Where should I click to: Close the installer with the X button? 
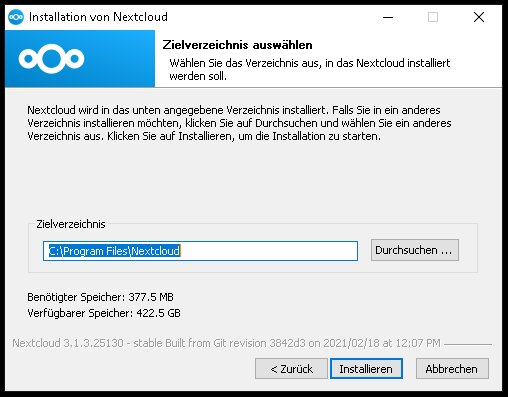479,17
